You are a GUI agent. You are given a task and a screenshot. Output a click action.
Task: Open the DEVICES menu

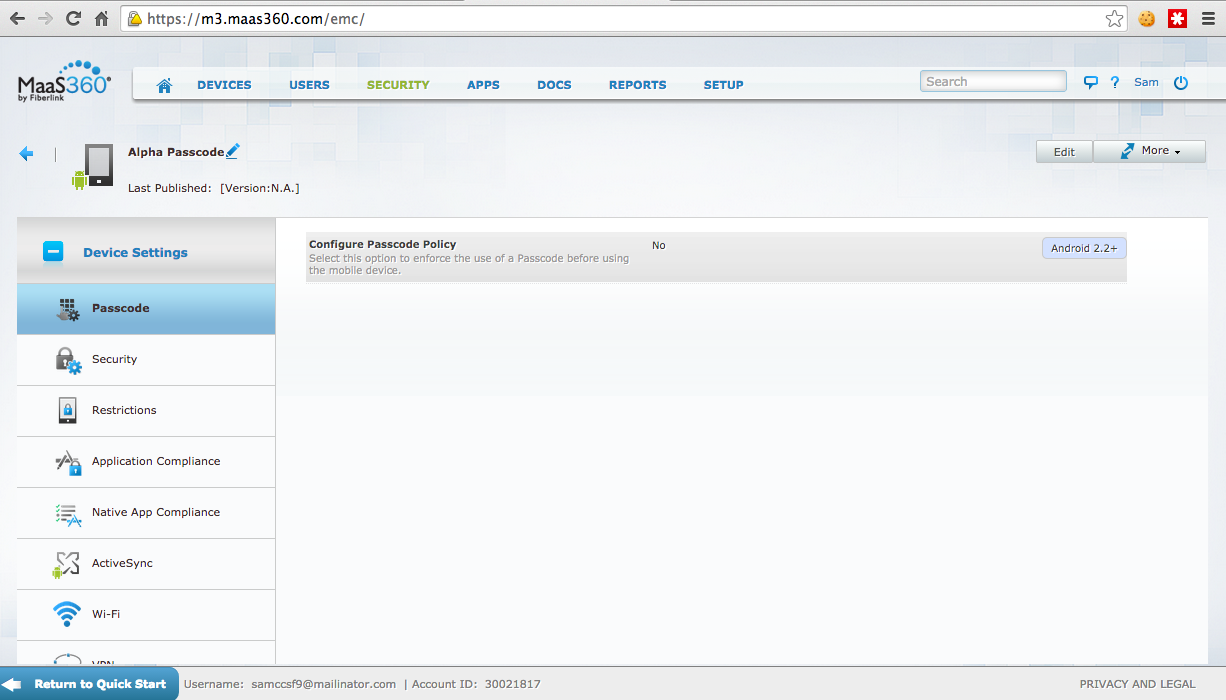(224, 85)
